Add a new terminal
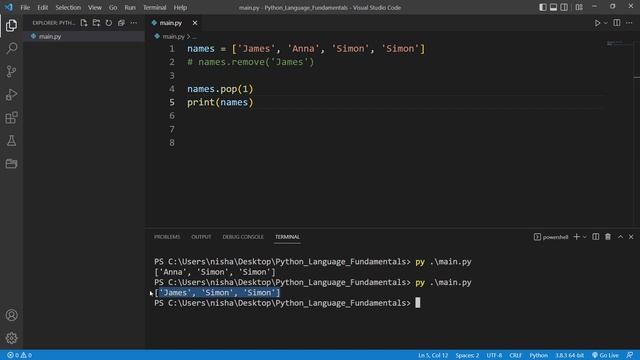This screenshot has width=640, height=360. pyautogui.click(x=576, y=237)
